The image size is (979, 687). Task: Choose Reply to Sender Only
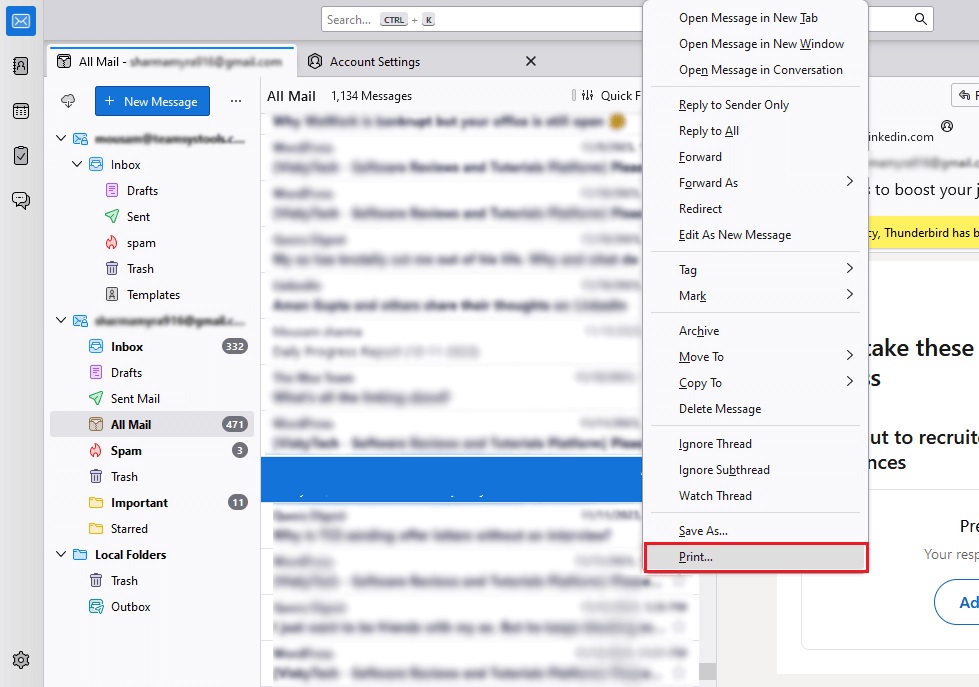(755, 105)
